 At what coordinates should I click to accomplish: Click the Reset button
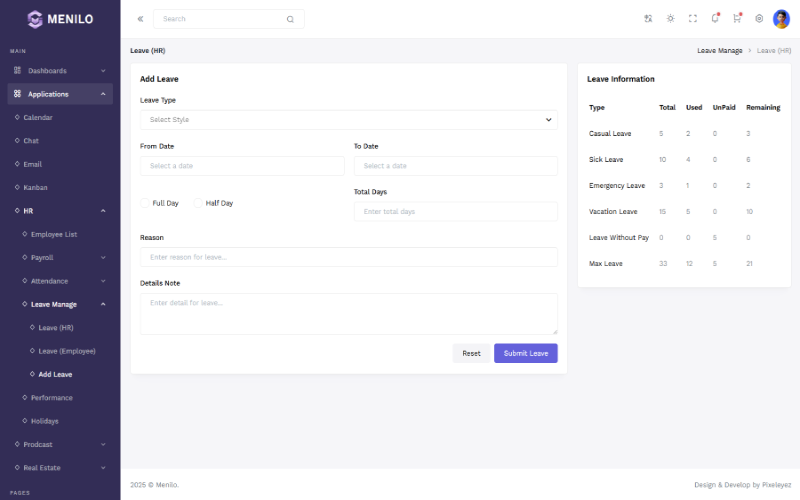tap(471, 353)
